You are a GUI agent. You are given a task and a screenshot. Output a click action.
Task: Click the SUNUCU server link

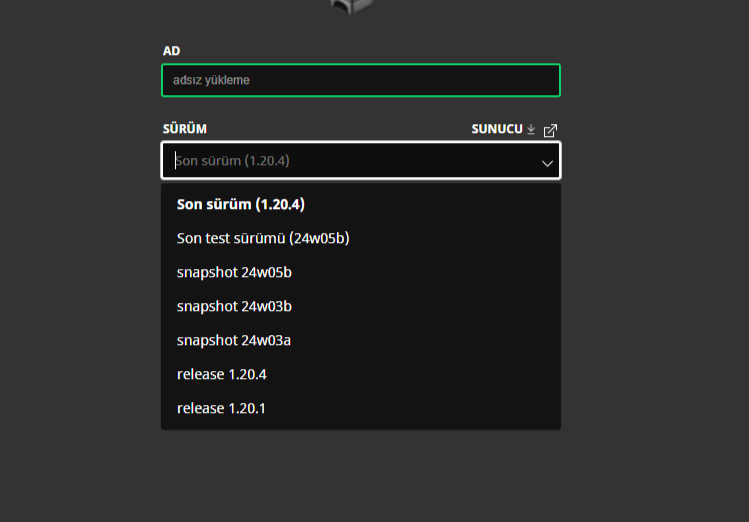(x=496, y=130)
